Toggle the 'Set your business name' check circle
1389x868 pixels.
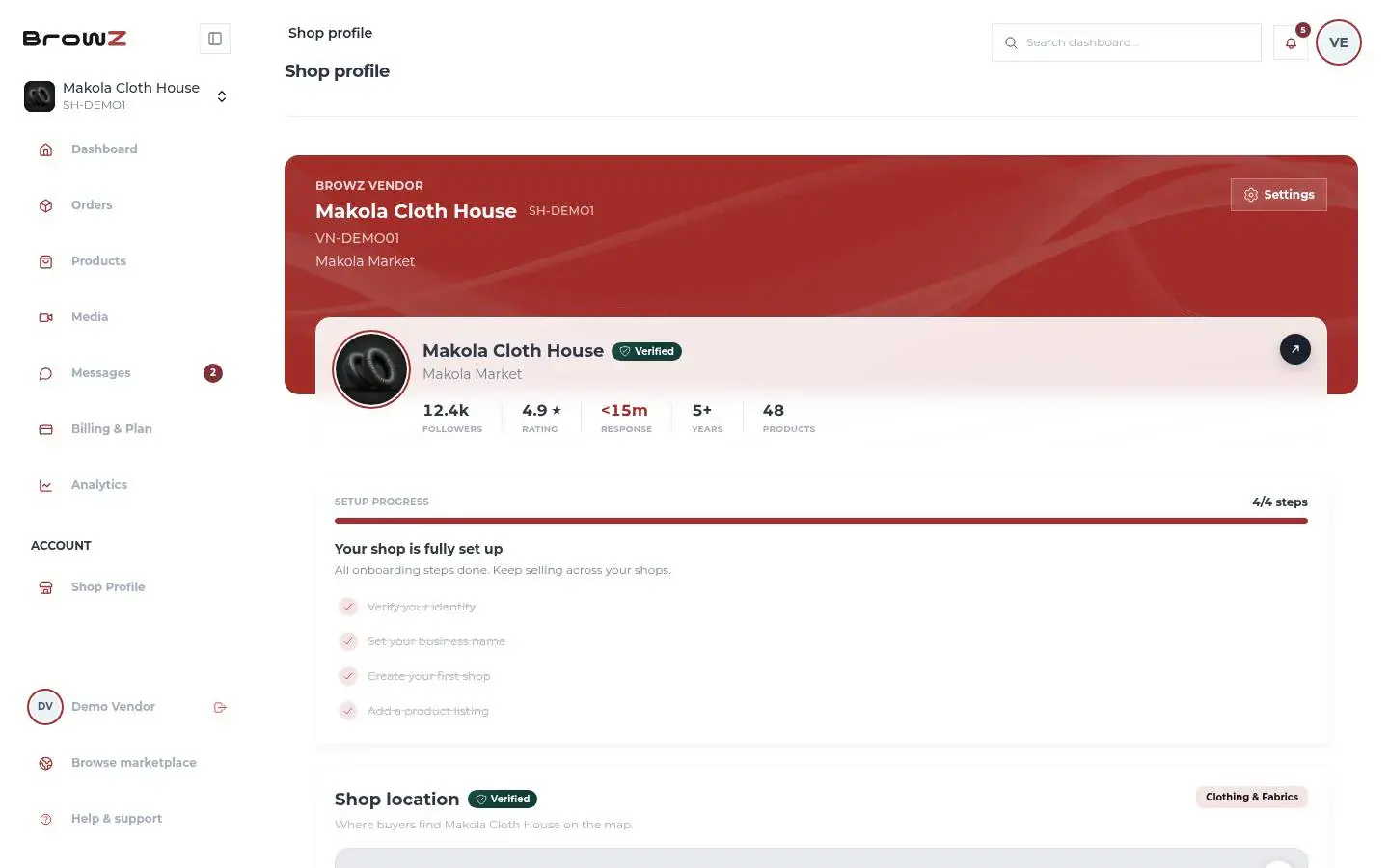pos(348,641)
